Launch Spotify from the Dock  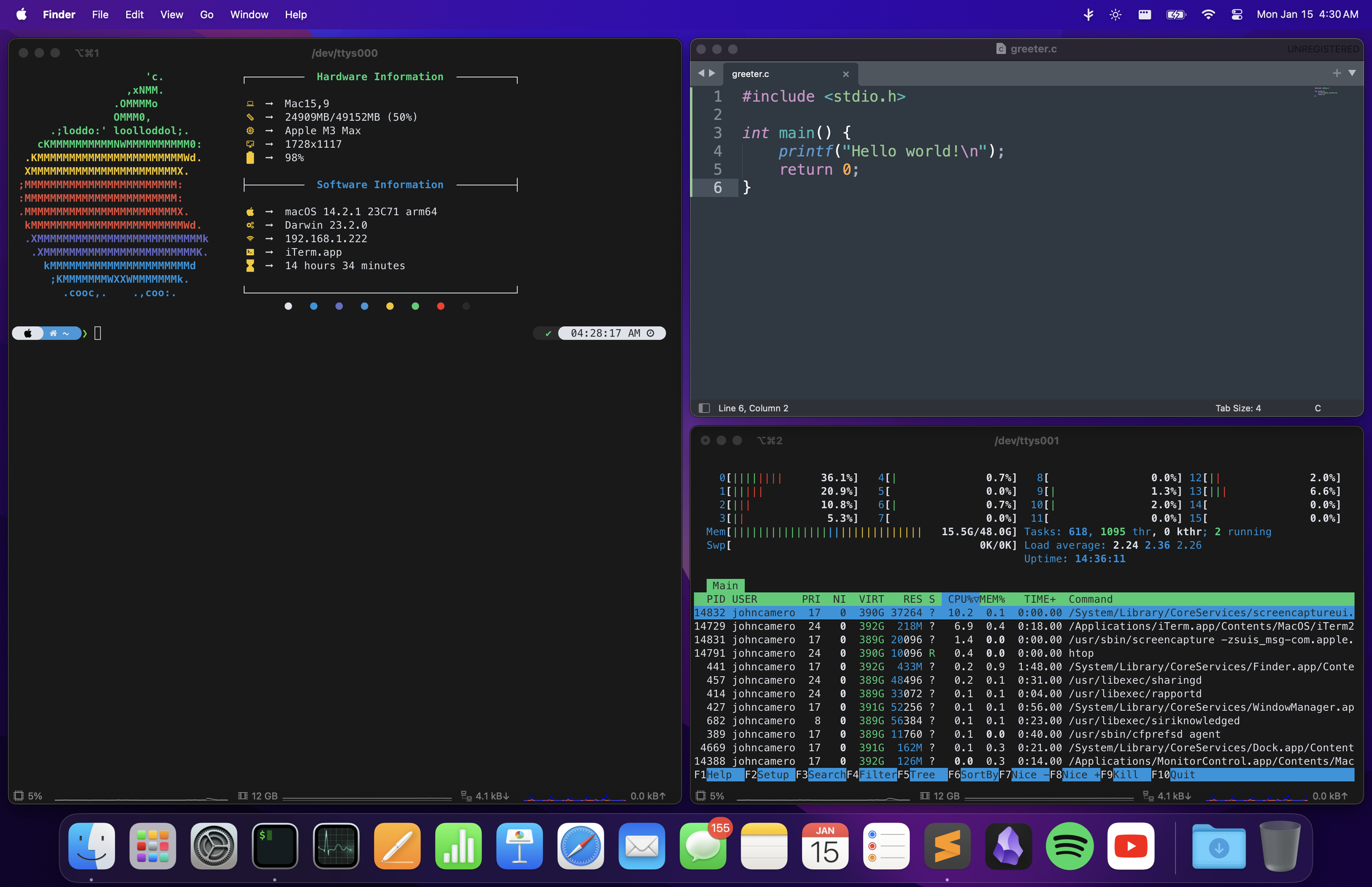click(x=1069, y=845)
